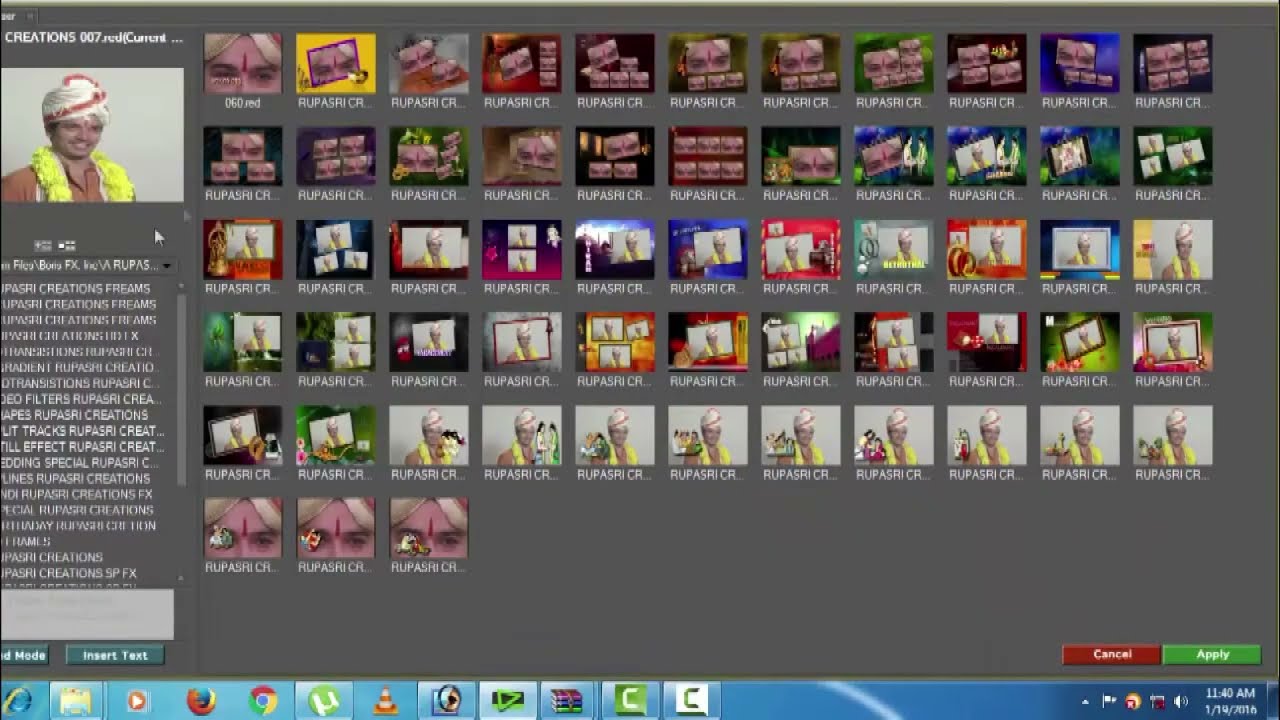Select SPECIAL RUPASRI CREATIONS category

coord(77,510)
